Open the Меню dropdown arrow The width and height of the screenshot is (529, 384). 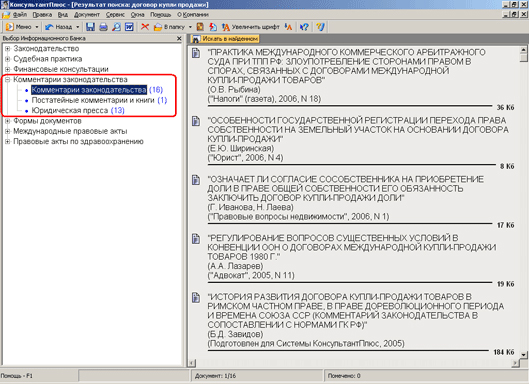(x=36, y=27)
